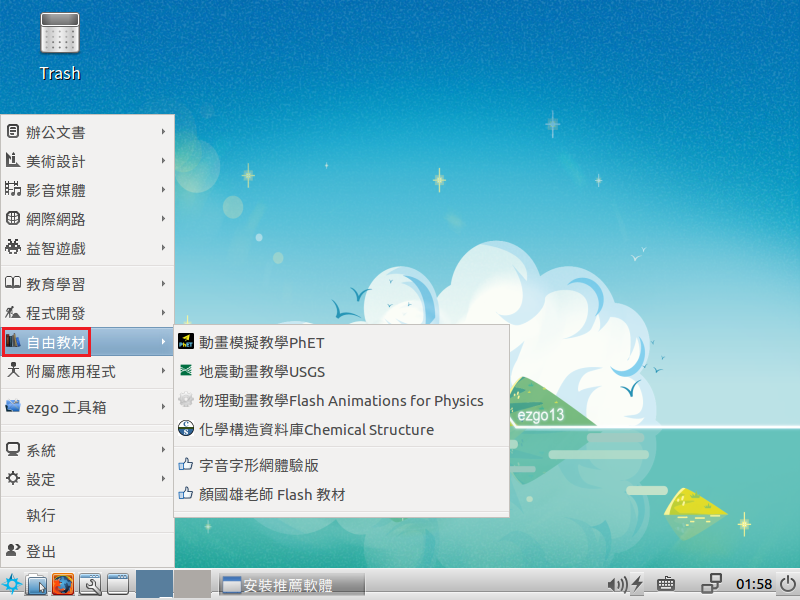Launch Firefox from the taskbar
This screenshot has height=600, width=800.
(x=63, y=584)
